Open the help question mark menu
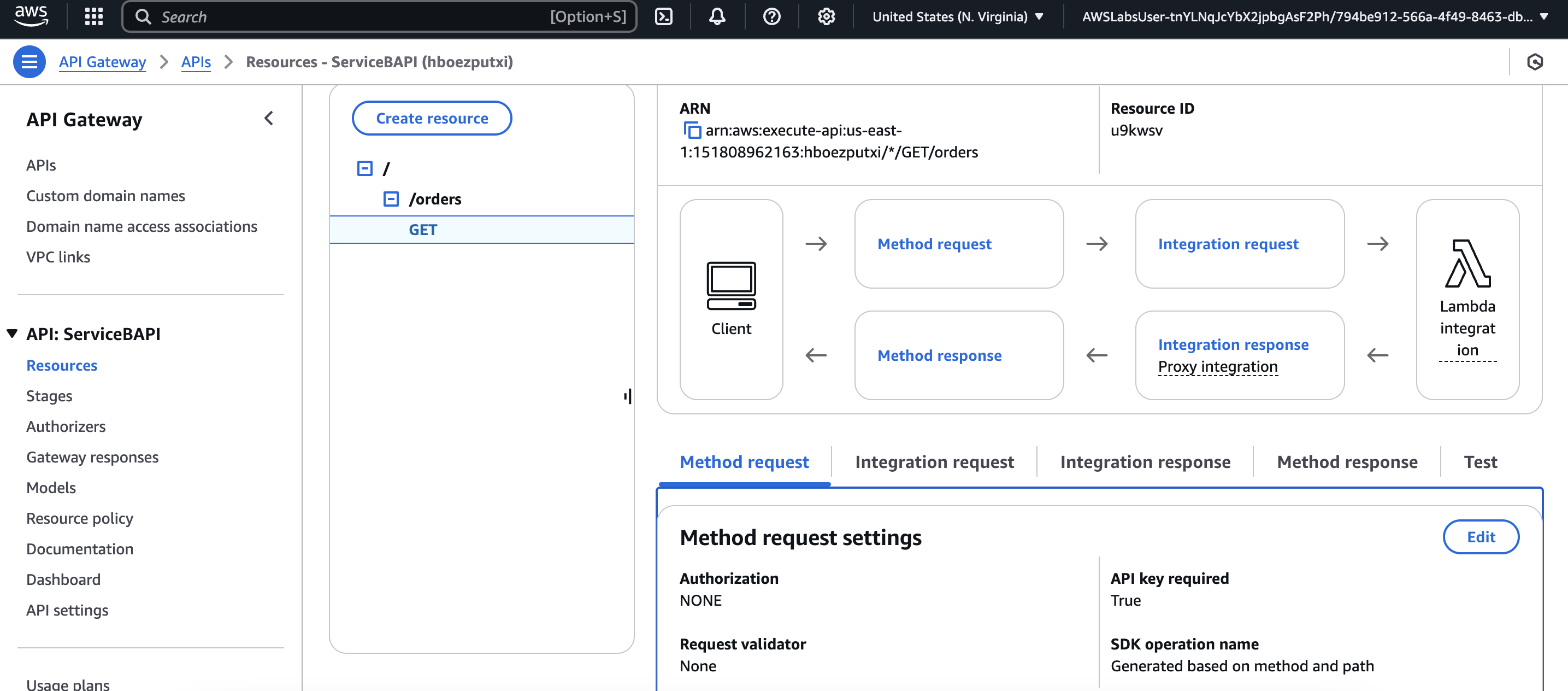This screenshot has height=691, width=1568. tap(771, 16)
